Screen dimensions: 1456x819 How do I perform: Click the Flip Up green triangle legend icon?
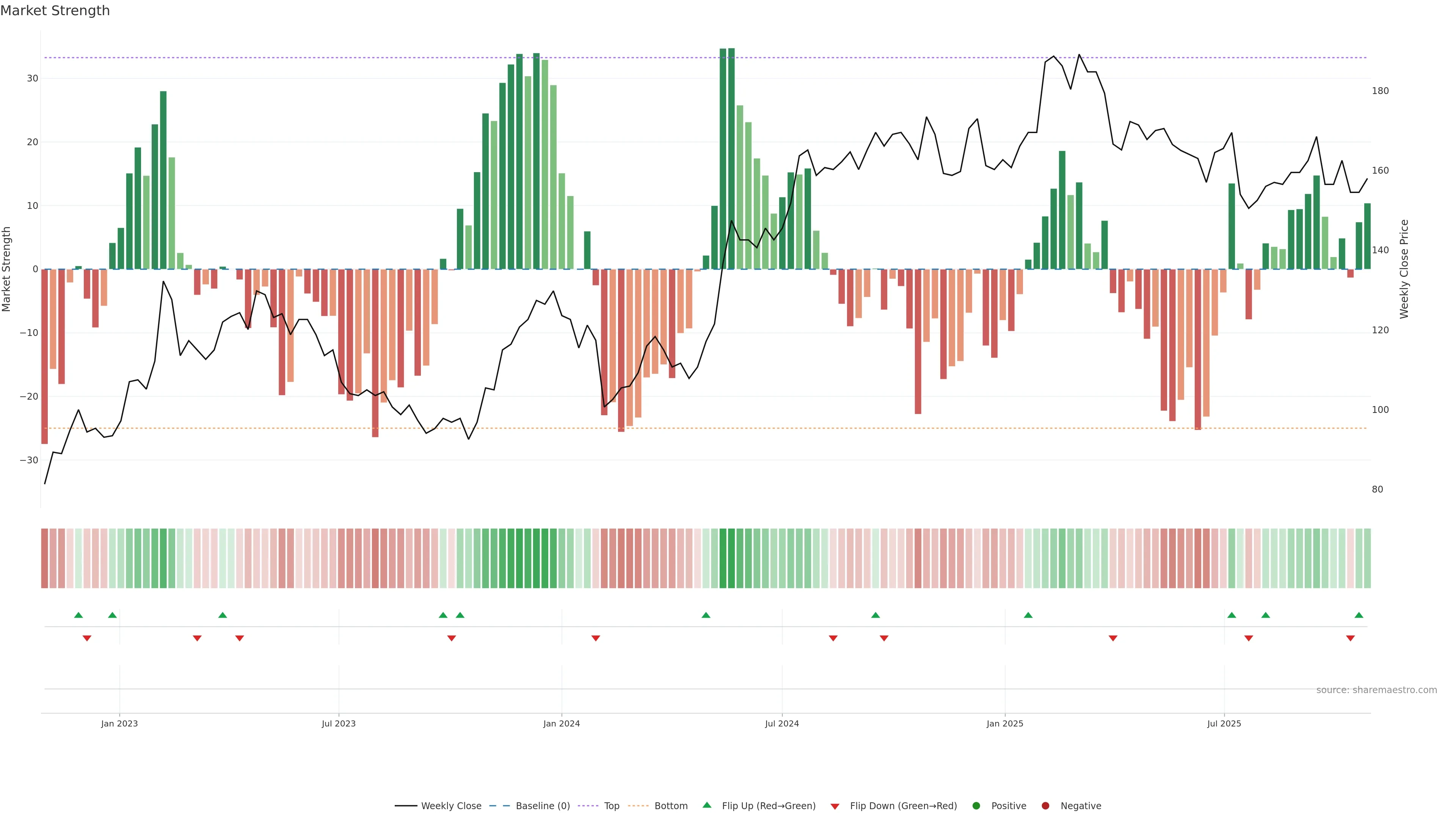coord(706,805)
